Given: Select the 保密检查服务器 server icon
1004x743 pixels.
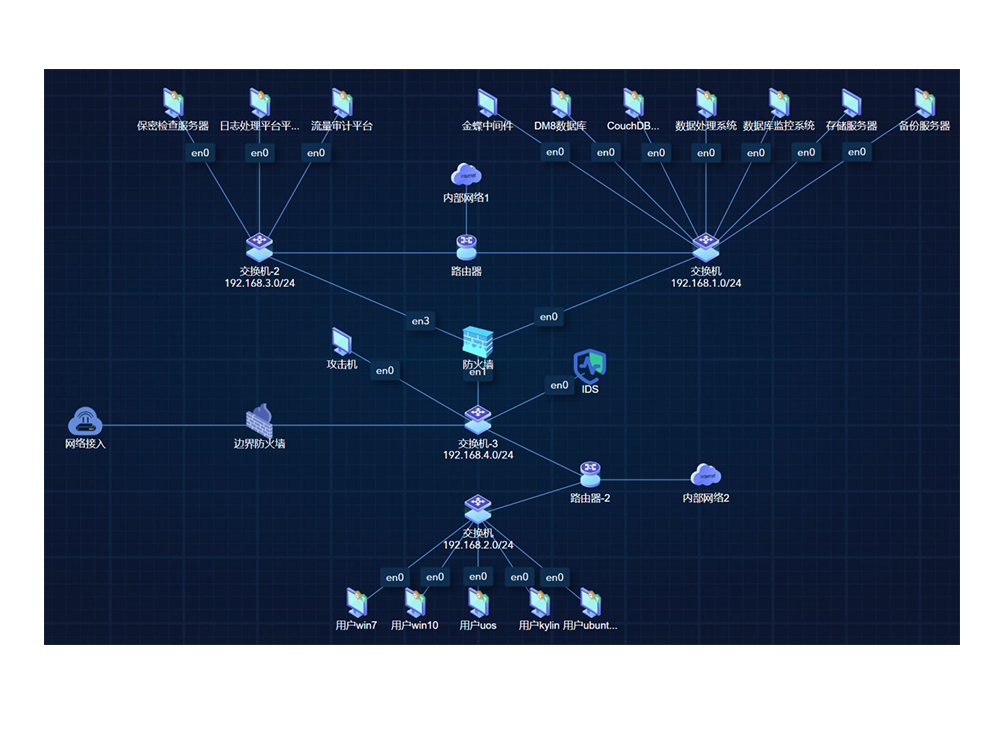Looking at the screenshot, I should pyautogui.click(x=174, y=103).
